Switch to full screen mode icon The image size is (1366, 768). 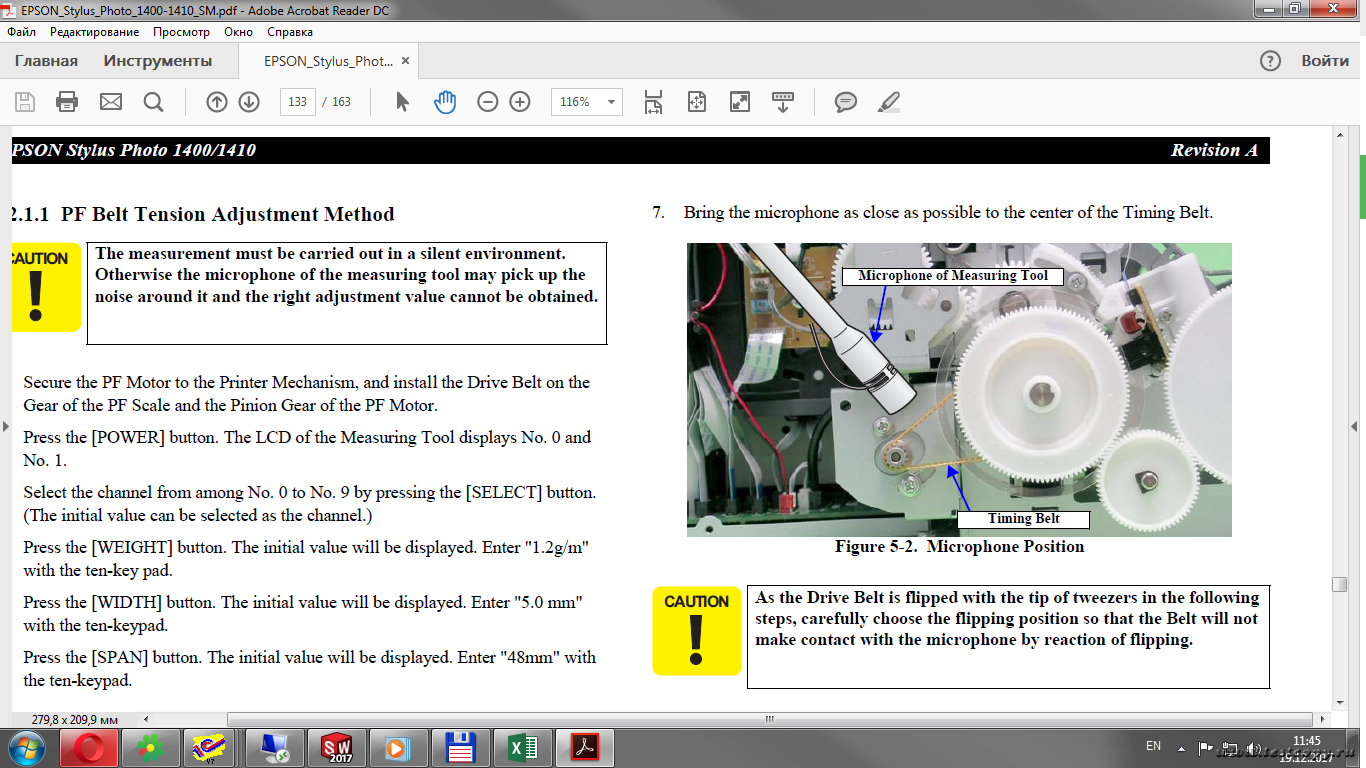click(x=740, y=102)
